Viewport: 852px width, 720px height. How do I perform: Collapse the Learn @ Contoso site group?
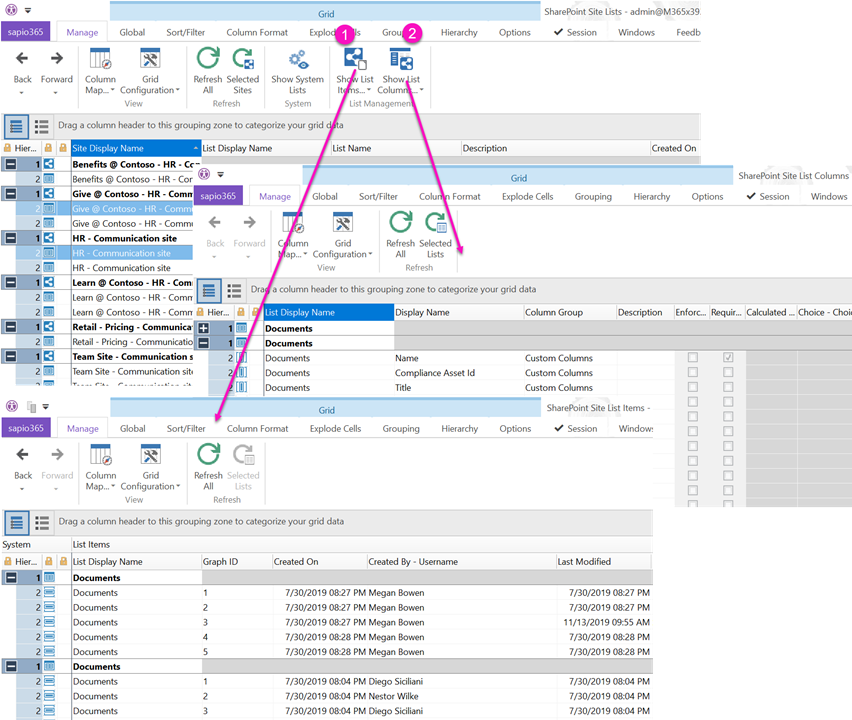(10, 282)
